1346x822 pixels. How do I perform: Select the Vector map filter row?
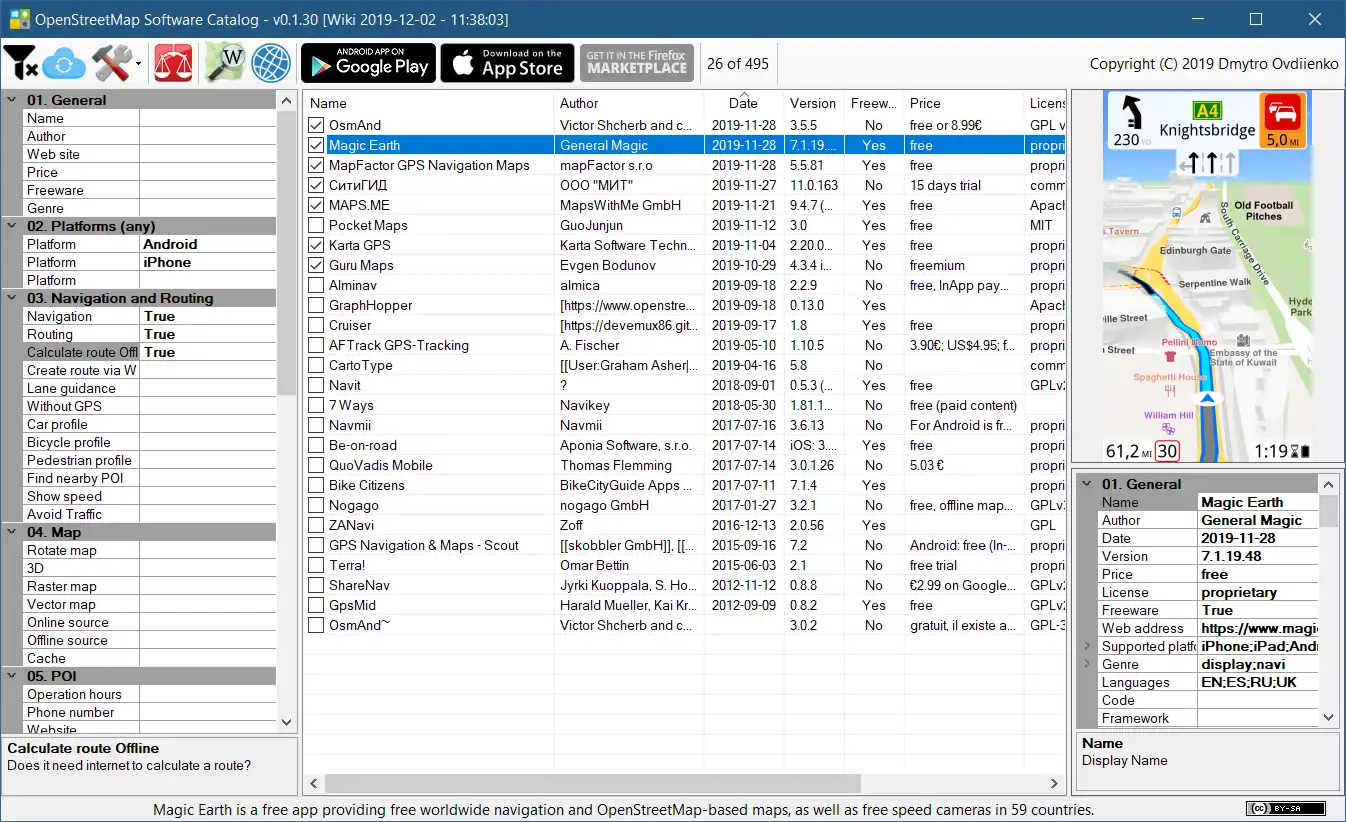[x=150, y=604]
